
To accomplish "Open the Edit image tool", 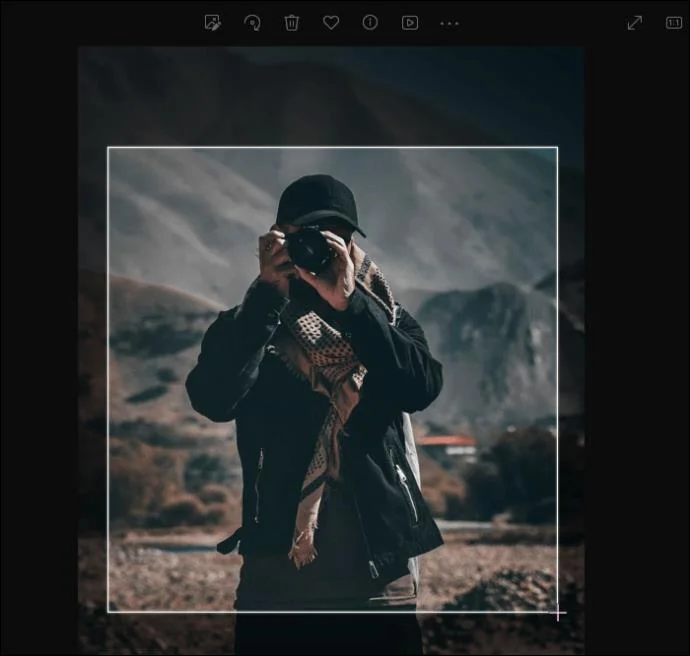I will tap(213, 22).
